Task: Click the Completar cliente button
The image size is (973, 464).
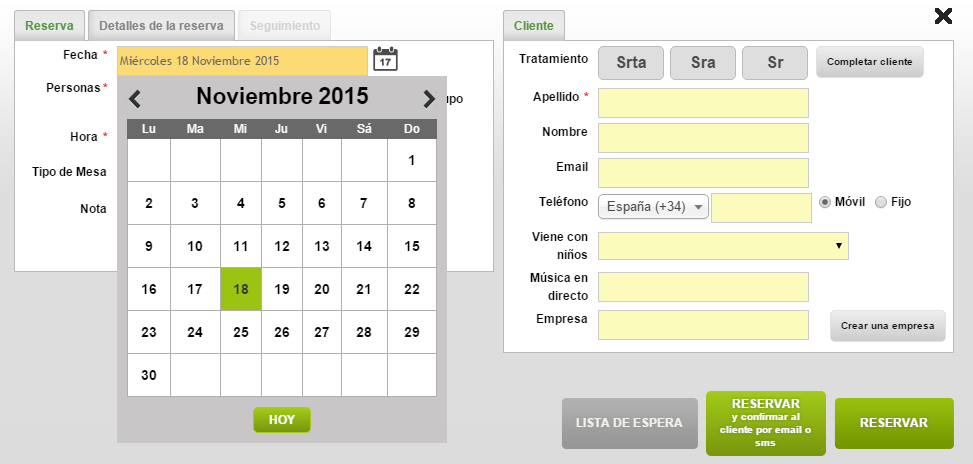Action: click(869, 62)
